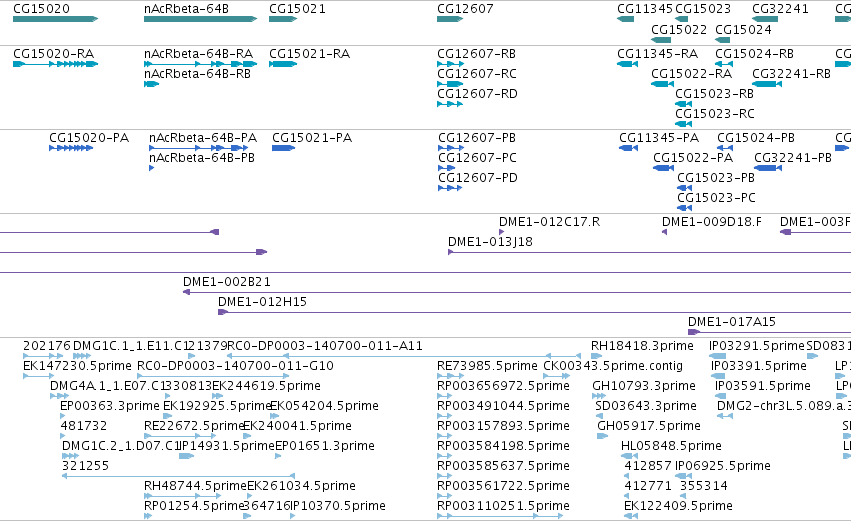Select the nAcRbeta-64B-PB protein feature
The width and height of the screenshot is (851, 521).
[x=151, y=168]
